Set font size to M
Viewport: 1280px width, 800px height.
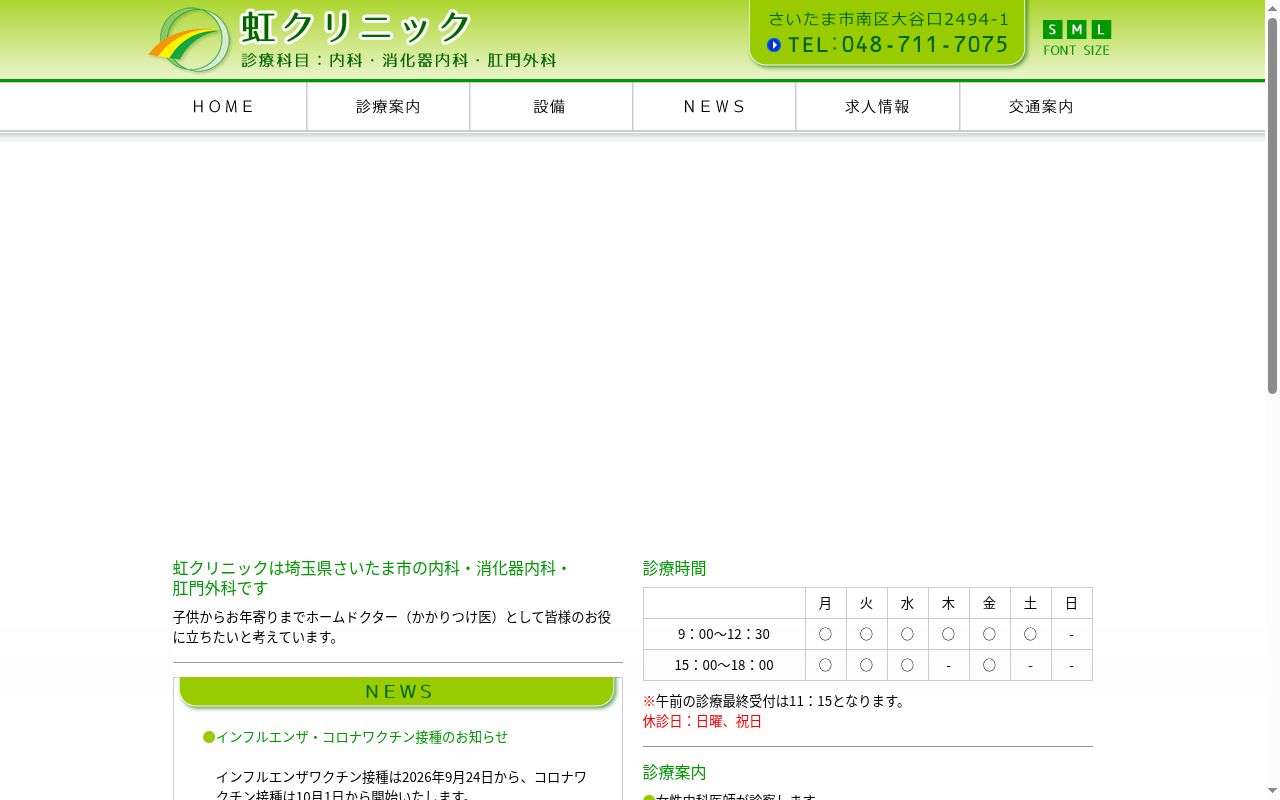click(x=1076, y=29)
